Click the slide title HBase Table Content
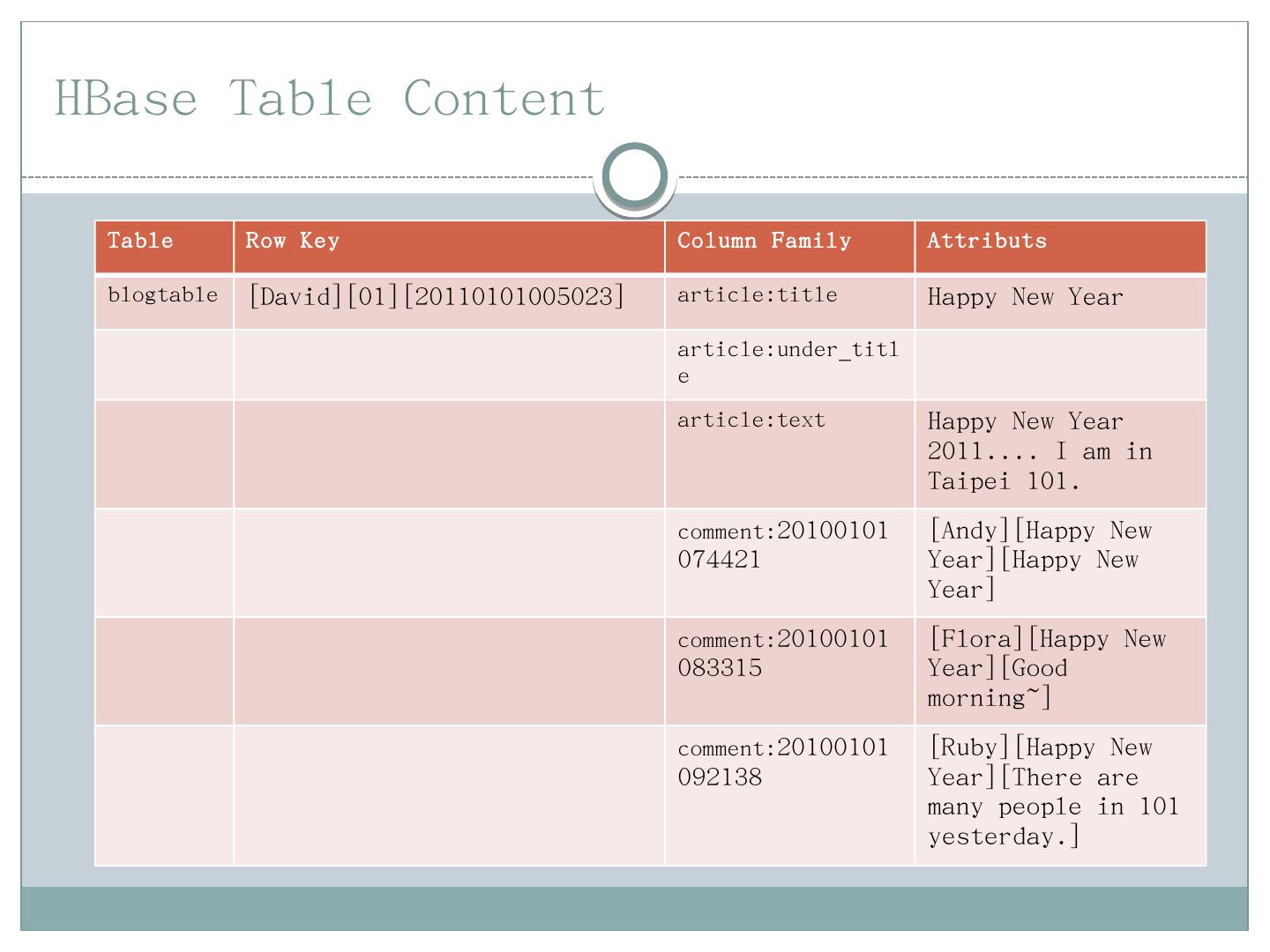 tap(330, 97)
